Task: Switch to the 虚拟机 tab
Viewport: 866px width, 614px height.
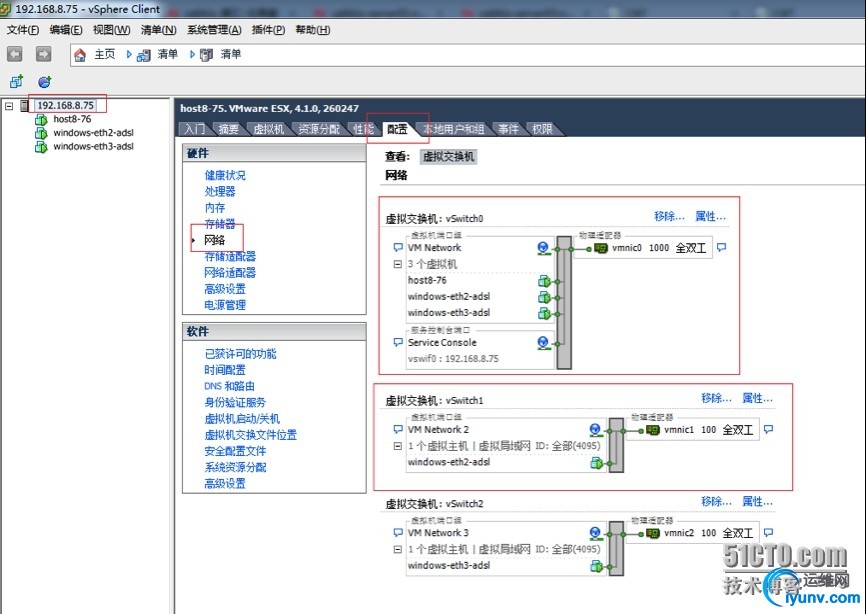Action: point(268,129)
